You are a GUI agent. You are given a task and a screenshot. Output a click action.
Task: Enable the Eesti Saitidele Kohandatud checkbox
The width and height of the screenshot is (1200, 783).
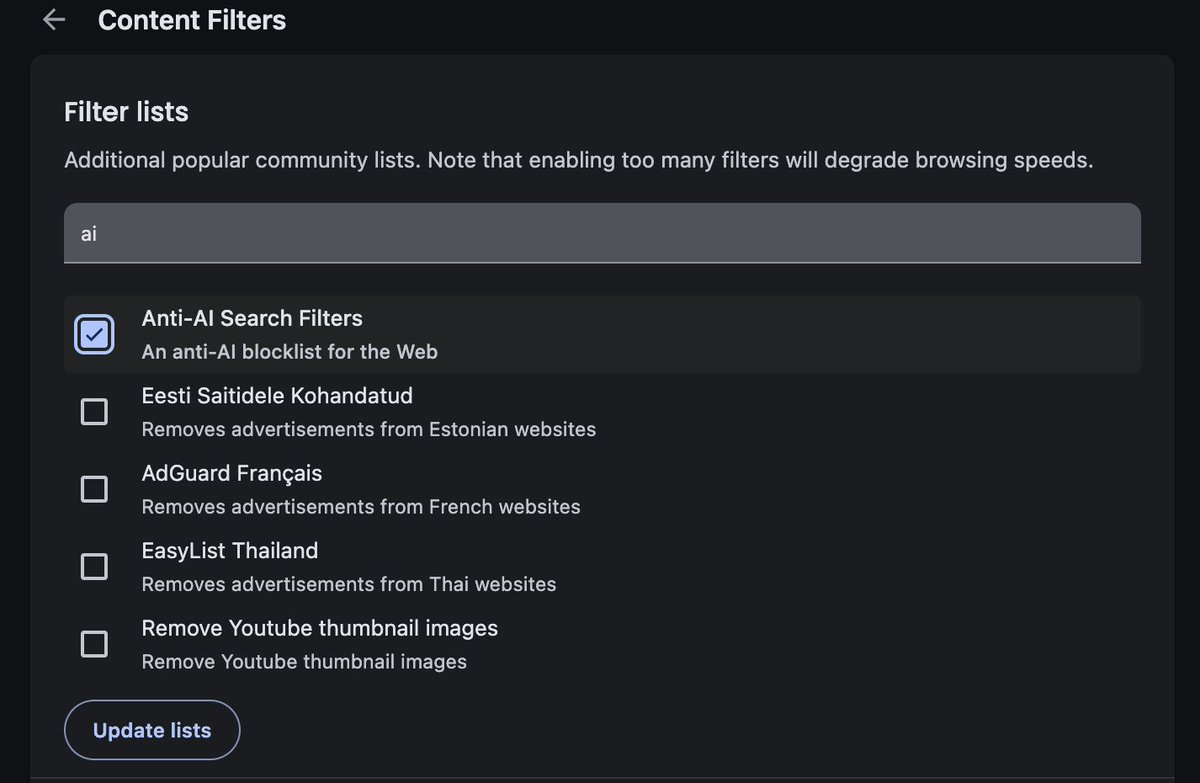click(94, 412)
